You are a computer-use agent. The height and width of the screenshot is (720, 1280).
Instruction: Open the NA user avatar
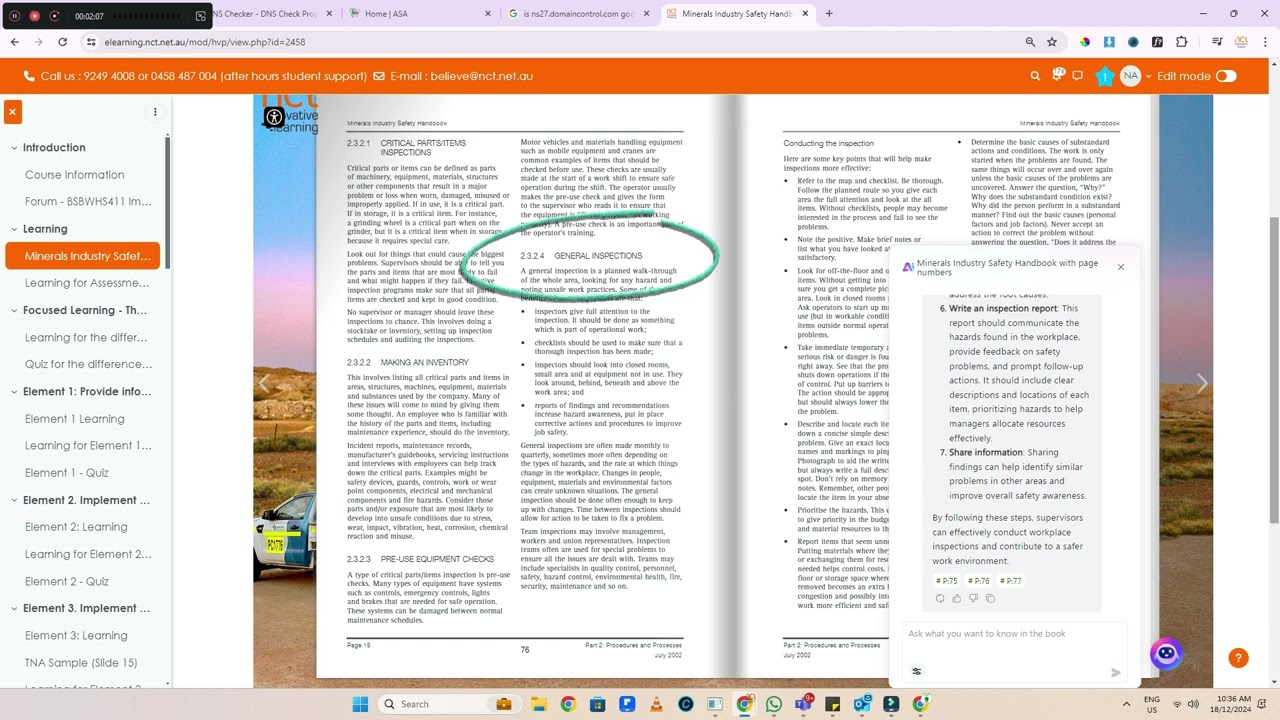tap(1131, 76)
